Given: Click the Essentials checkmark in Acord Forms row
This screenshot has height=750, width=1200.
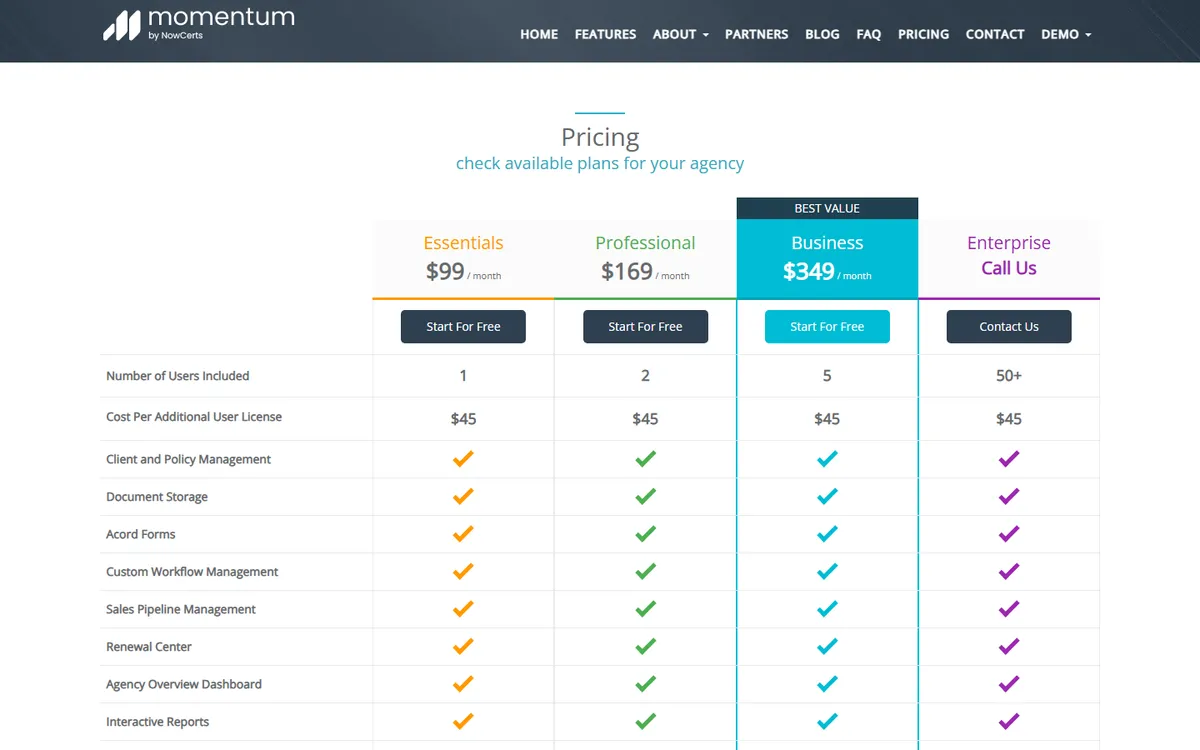Looking at the screenshot, I should coord(463,534).
